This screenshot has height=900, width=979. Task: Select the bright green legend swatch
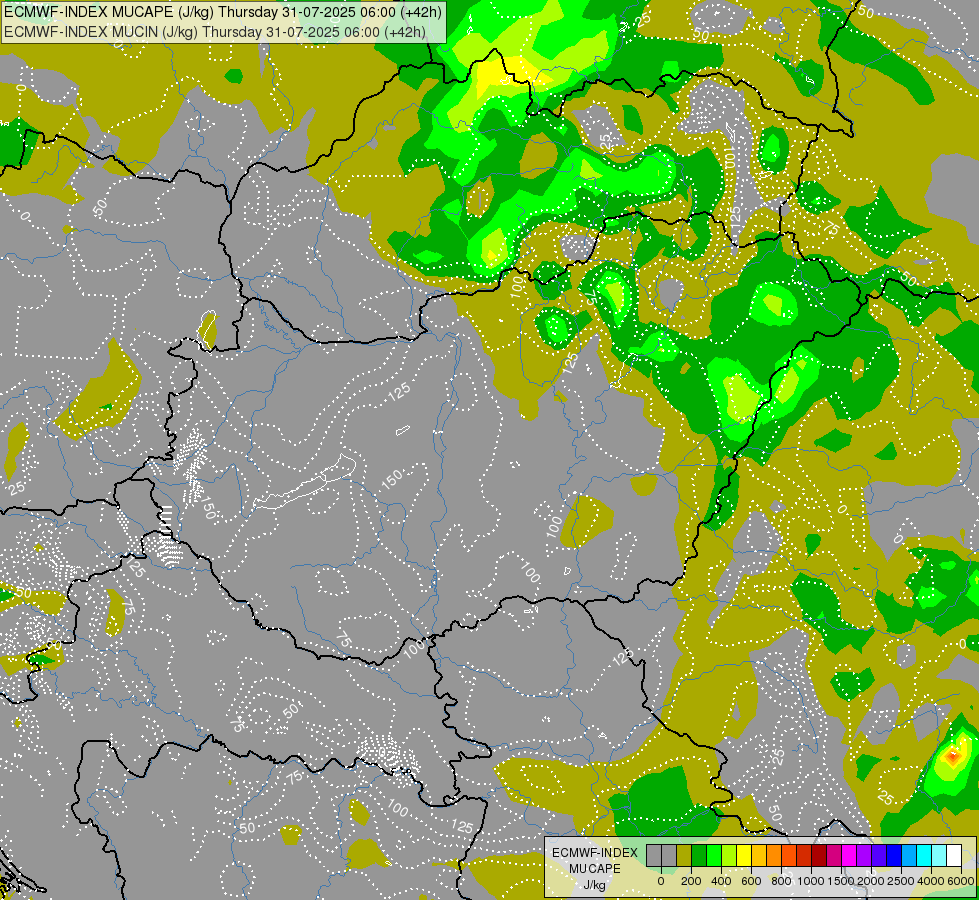click(x=714, y=855)
